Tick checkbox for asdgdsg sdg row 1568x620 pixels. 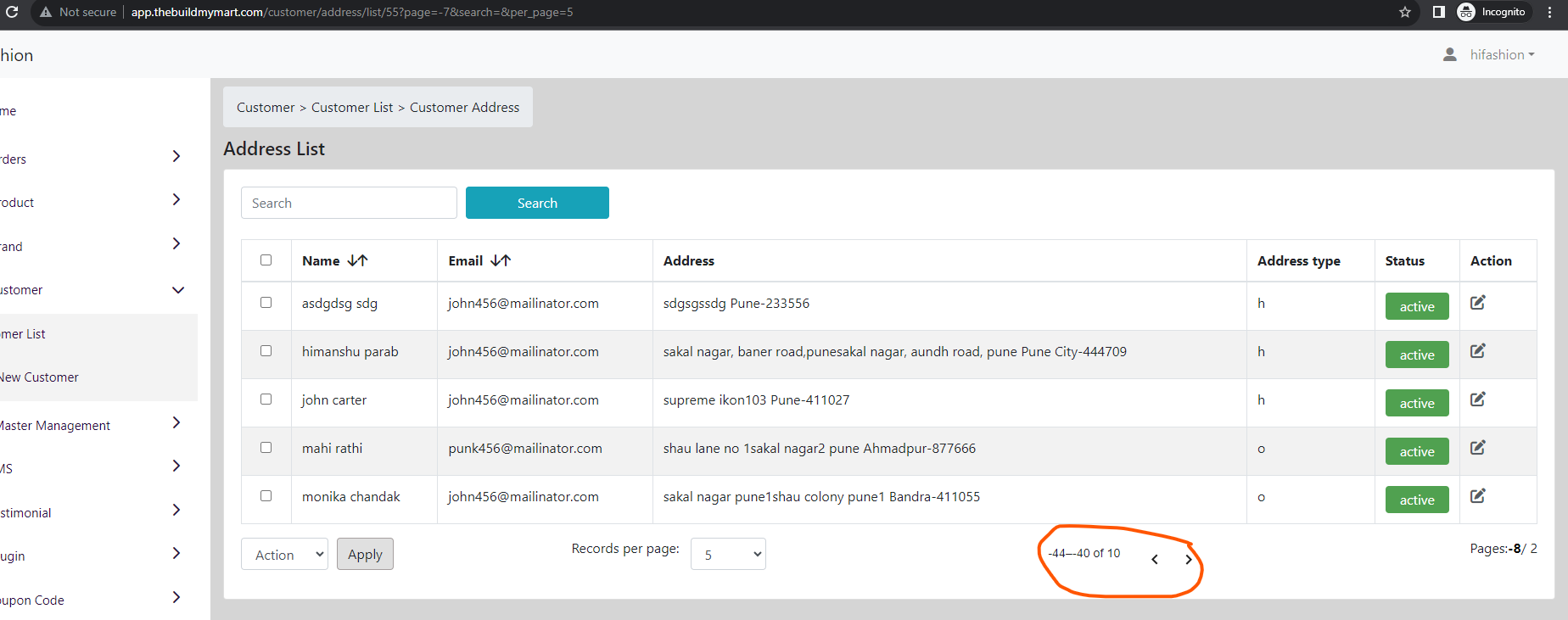[266, 303]
